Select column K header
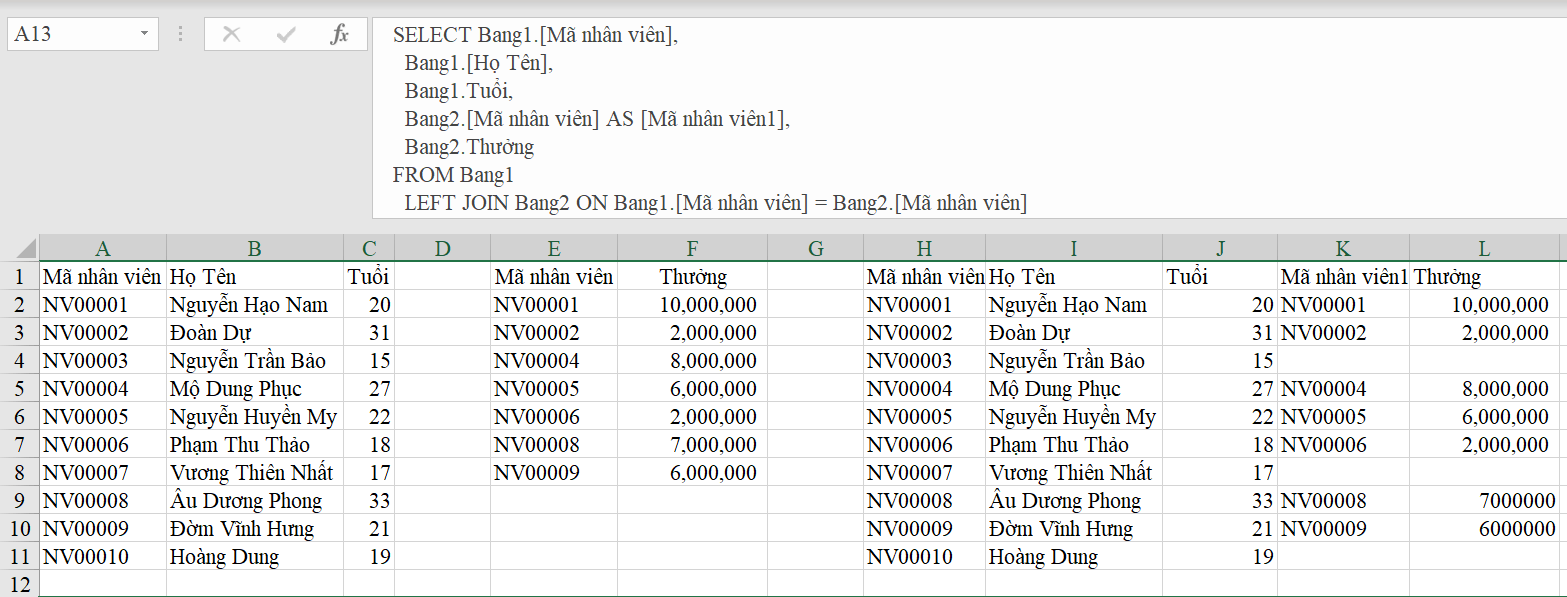 [x=1343, y=249]
